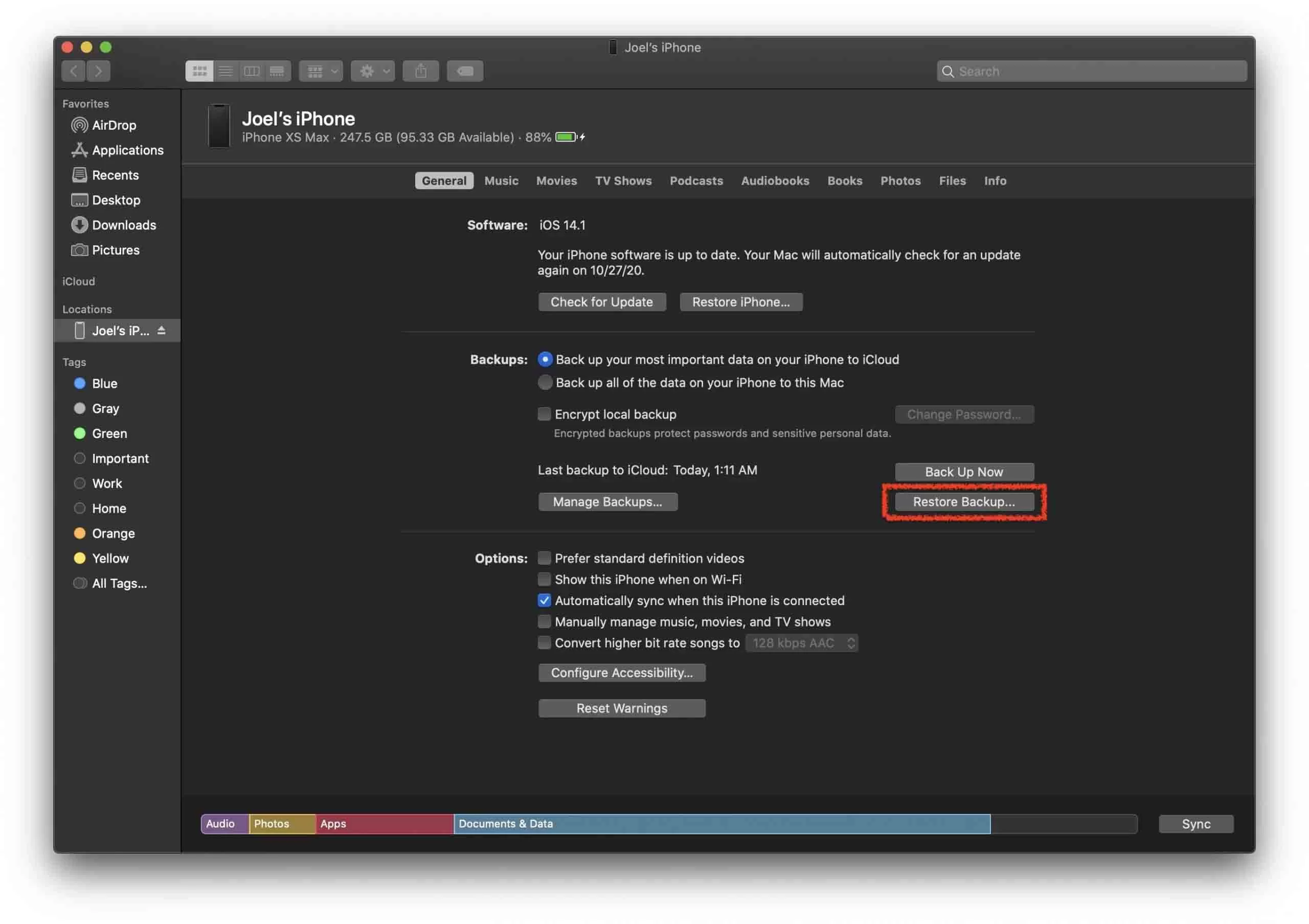Enable Encrypt local backup checkbox

[543, 413]
